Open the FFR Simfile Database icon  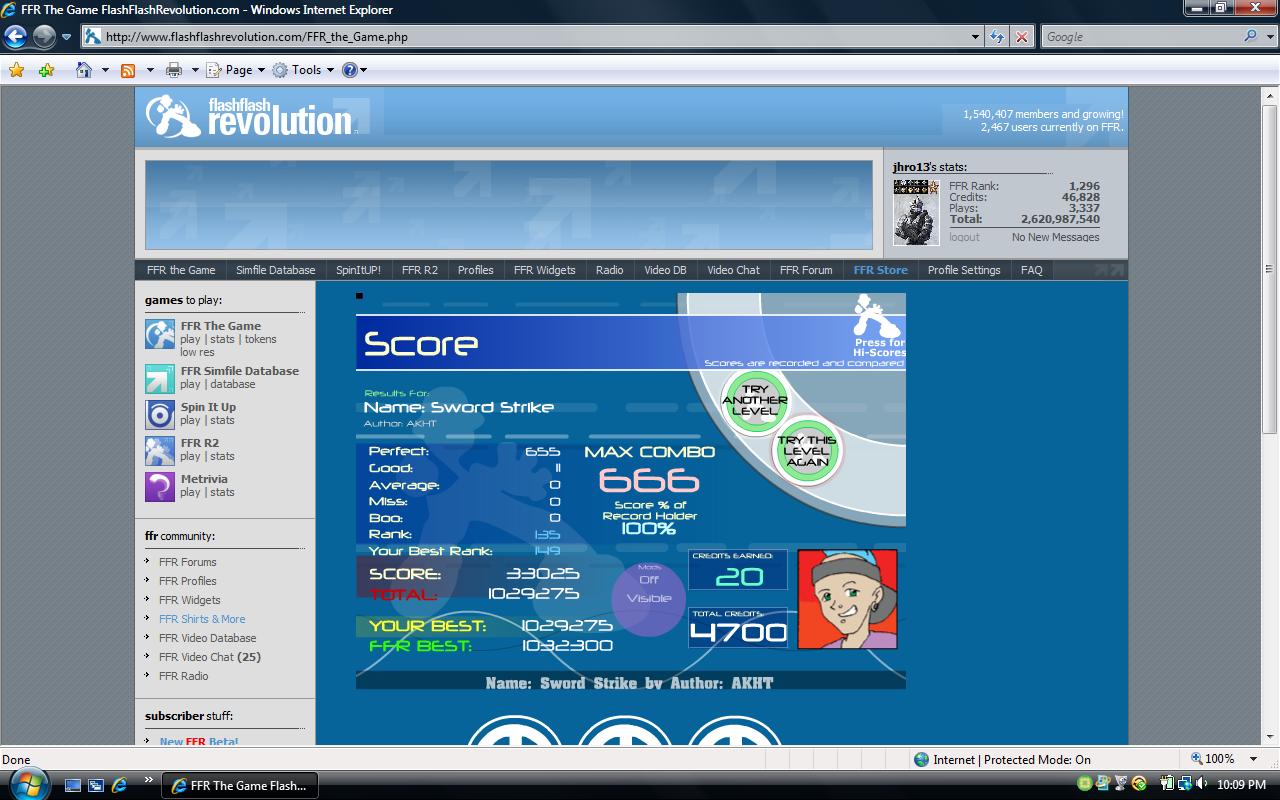pos(160,378)
